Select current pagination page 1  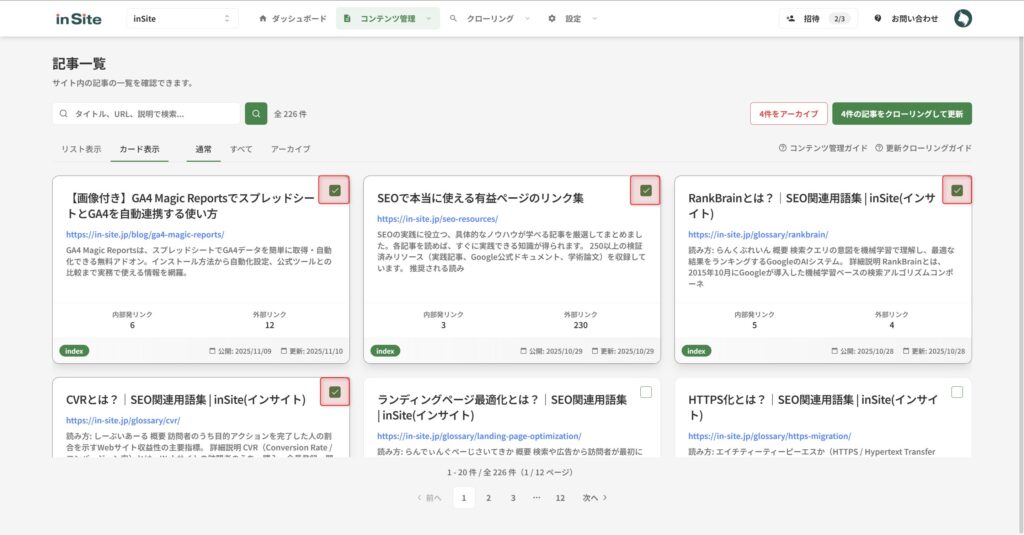point(464,498)
